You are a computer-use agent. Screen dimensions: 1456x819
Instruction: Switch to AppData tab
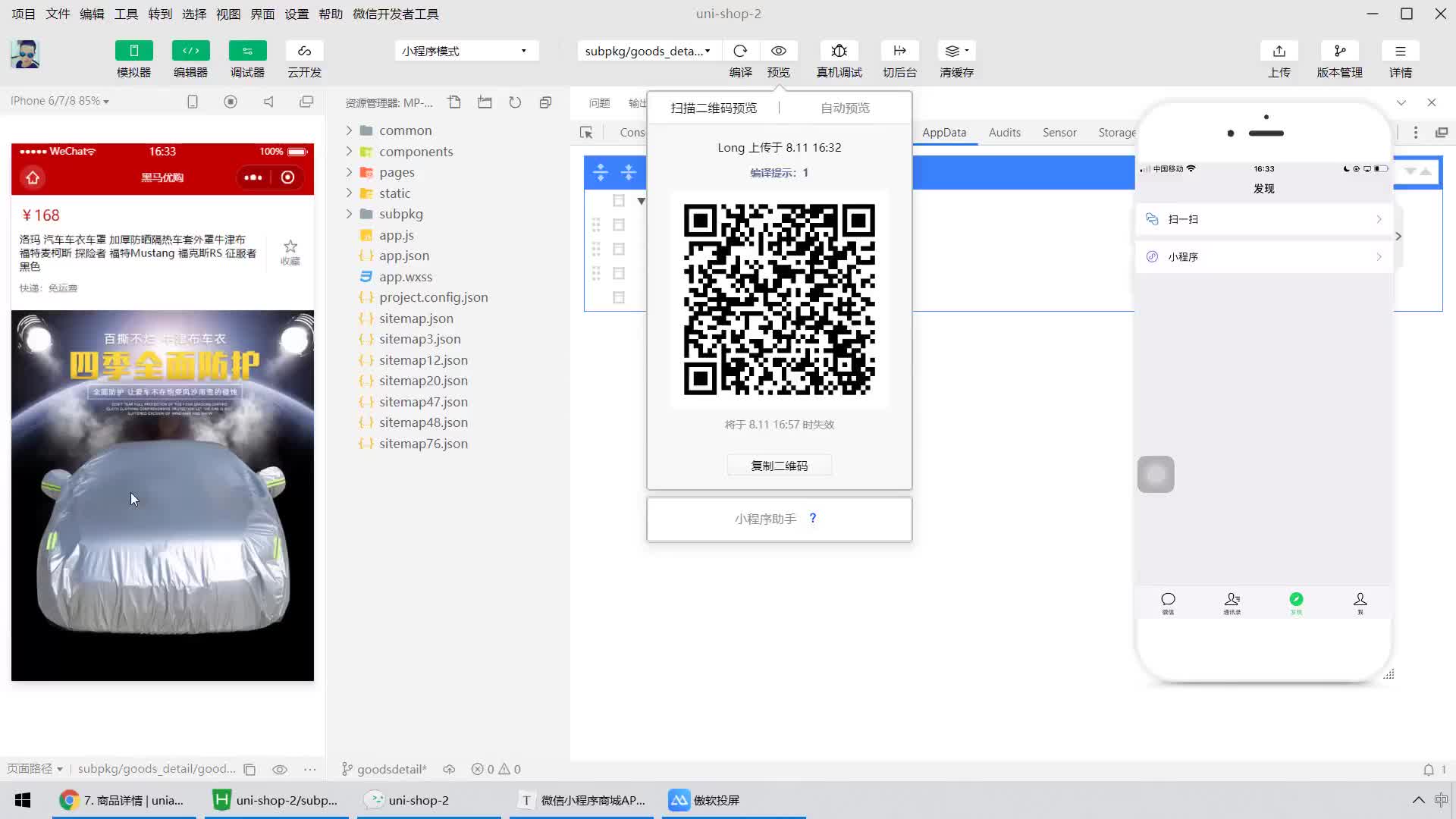click(x=944, y=132)
